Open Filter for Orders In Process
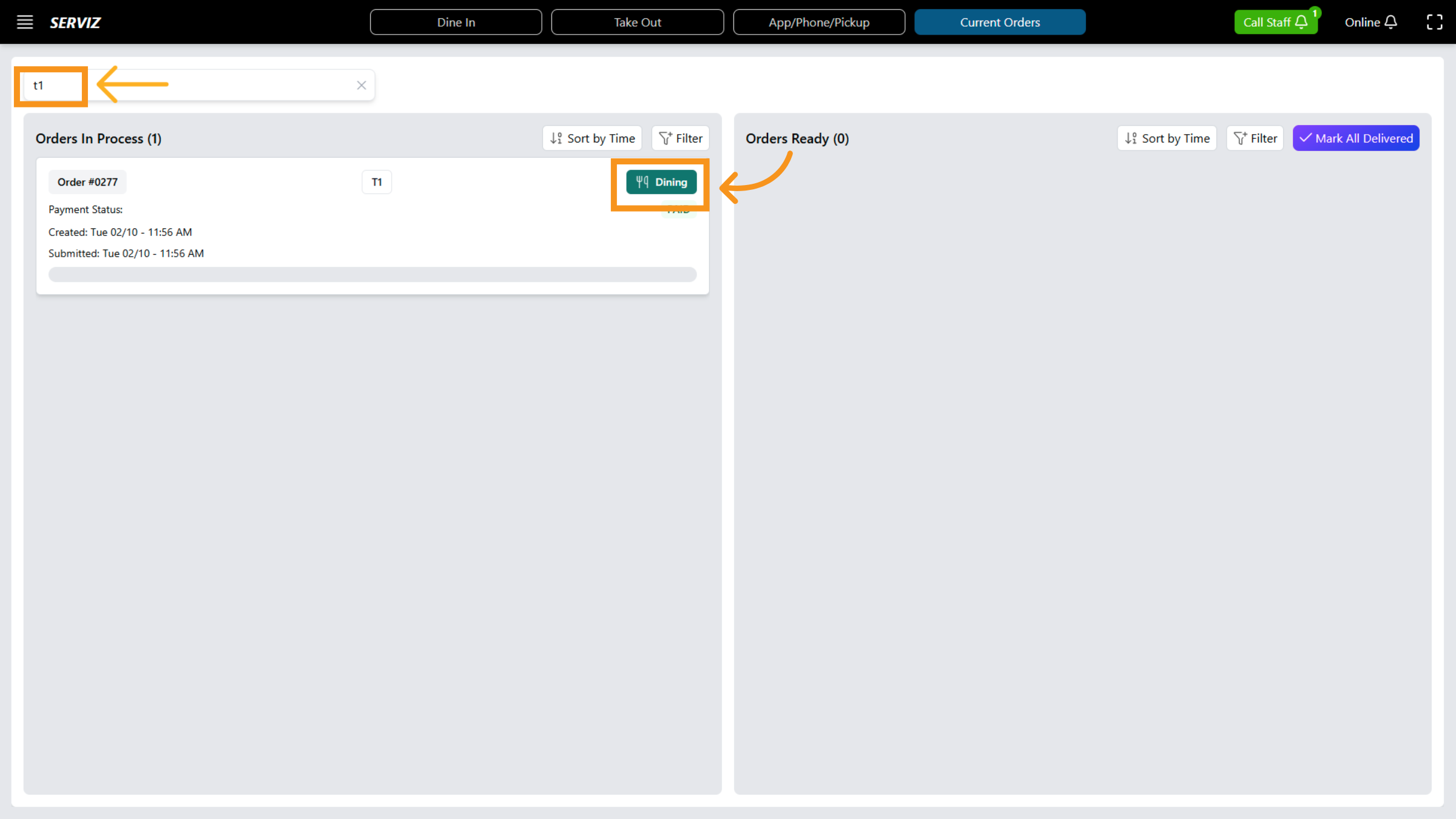 (680, 138)
